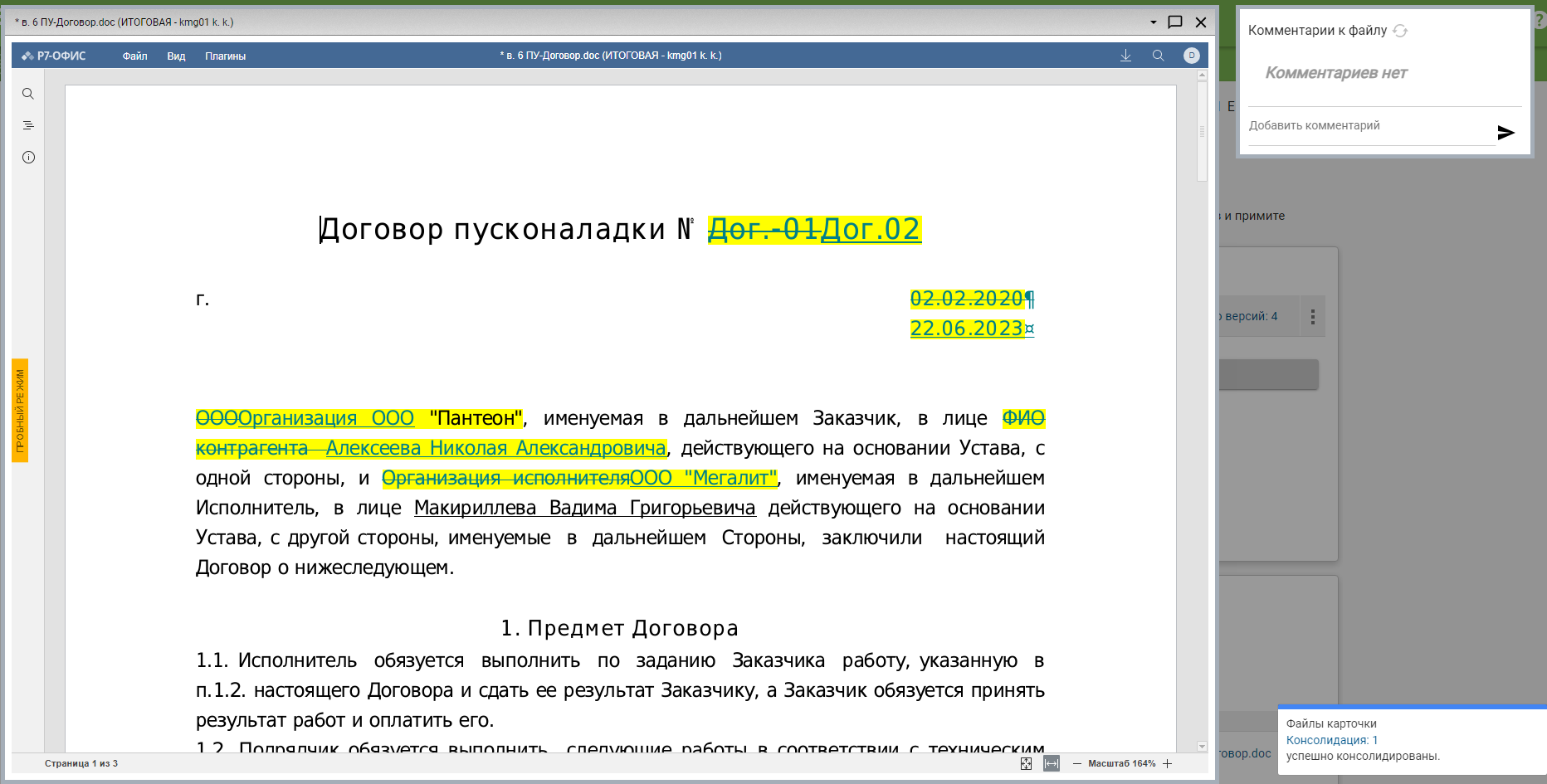The width and height of the screenshot is (1547, 784).
Task: Open the document info panel
Action: (28, 157)
